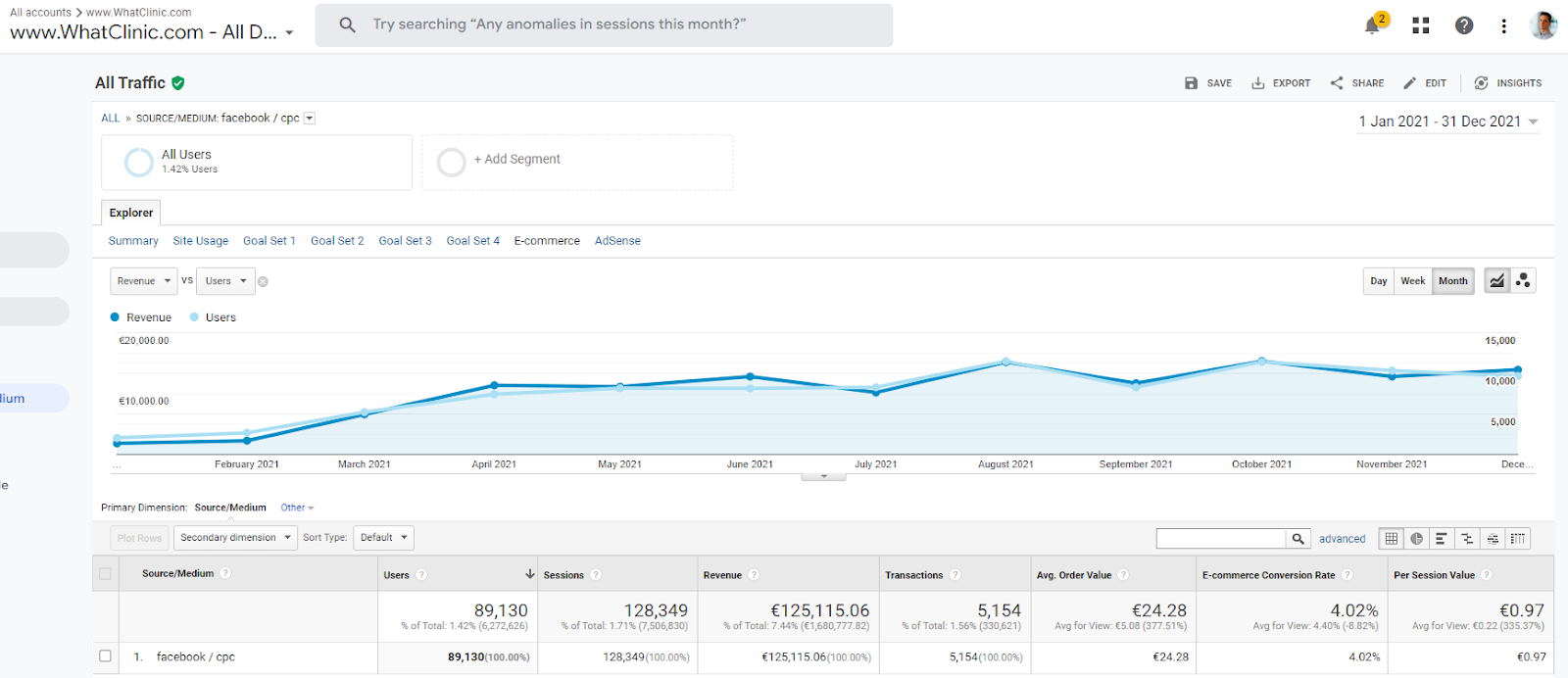This screenshot has width=1568, height=678.
Task: Set chart granularity to Day
Action: 1379,281
